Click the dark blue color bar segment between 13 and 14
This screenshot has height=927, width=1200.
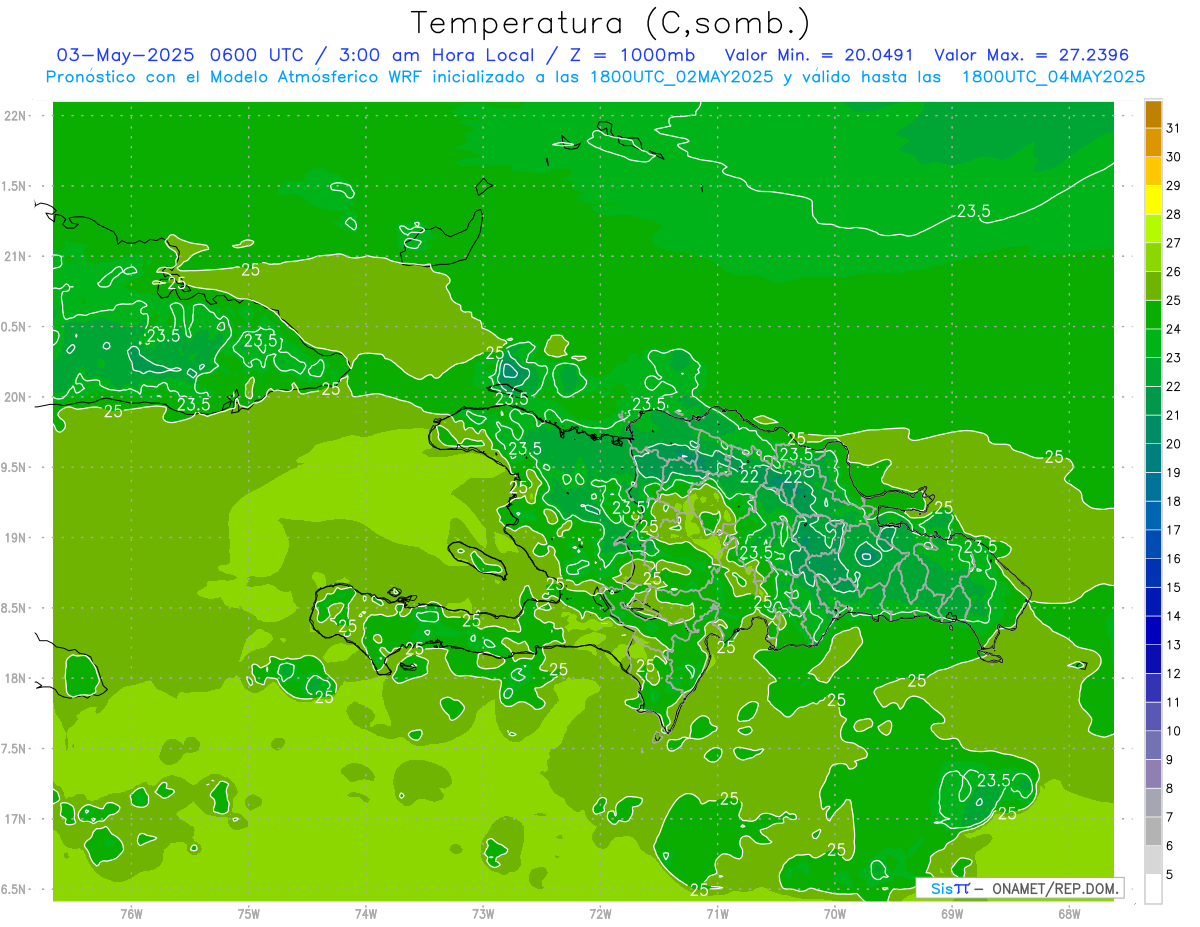coord(1153,631)
